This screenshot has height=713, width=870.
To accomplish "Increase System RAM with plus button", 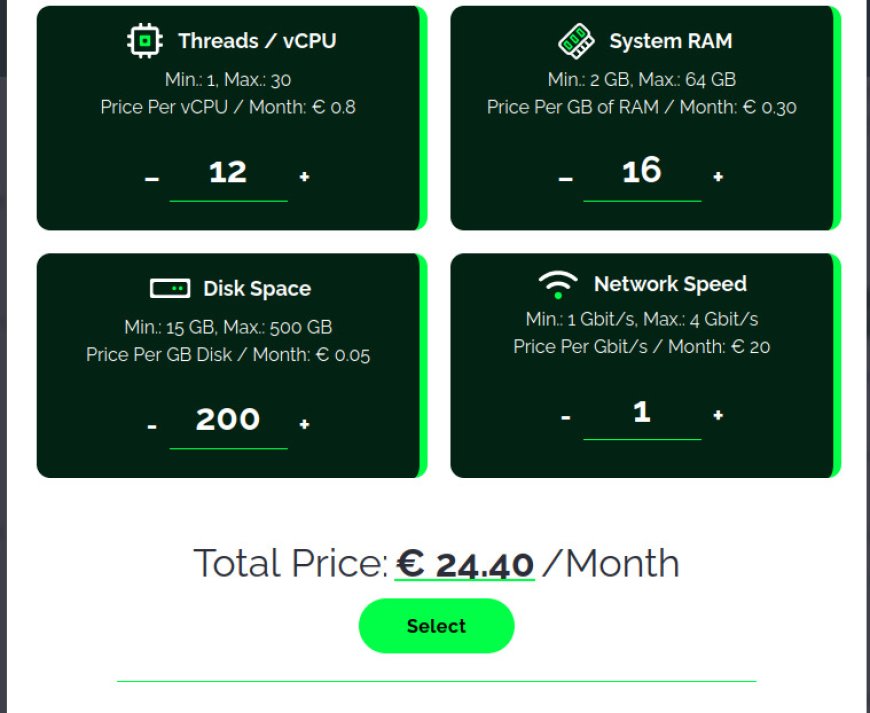I will click(x=718, y=176).
